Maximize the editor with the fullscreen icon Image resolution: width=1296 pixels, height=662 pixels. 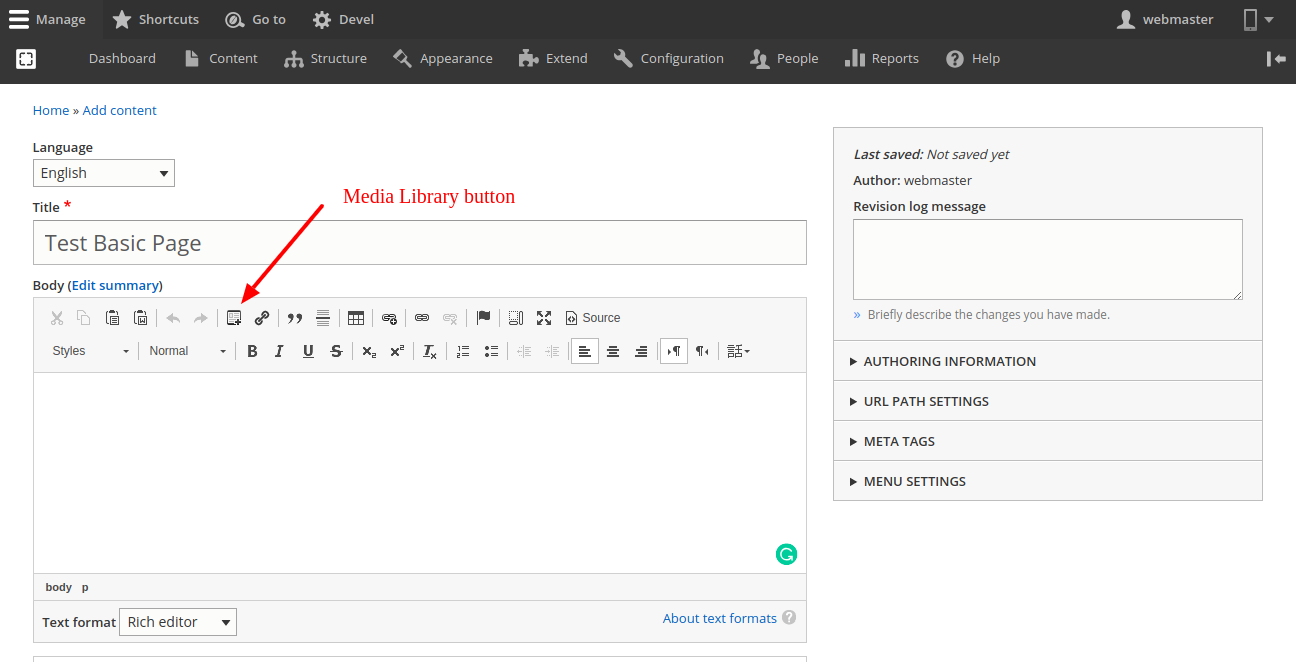coord(544,318)
